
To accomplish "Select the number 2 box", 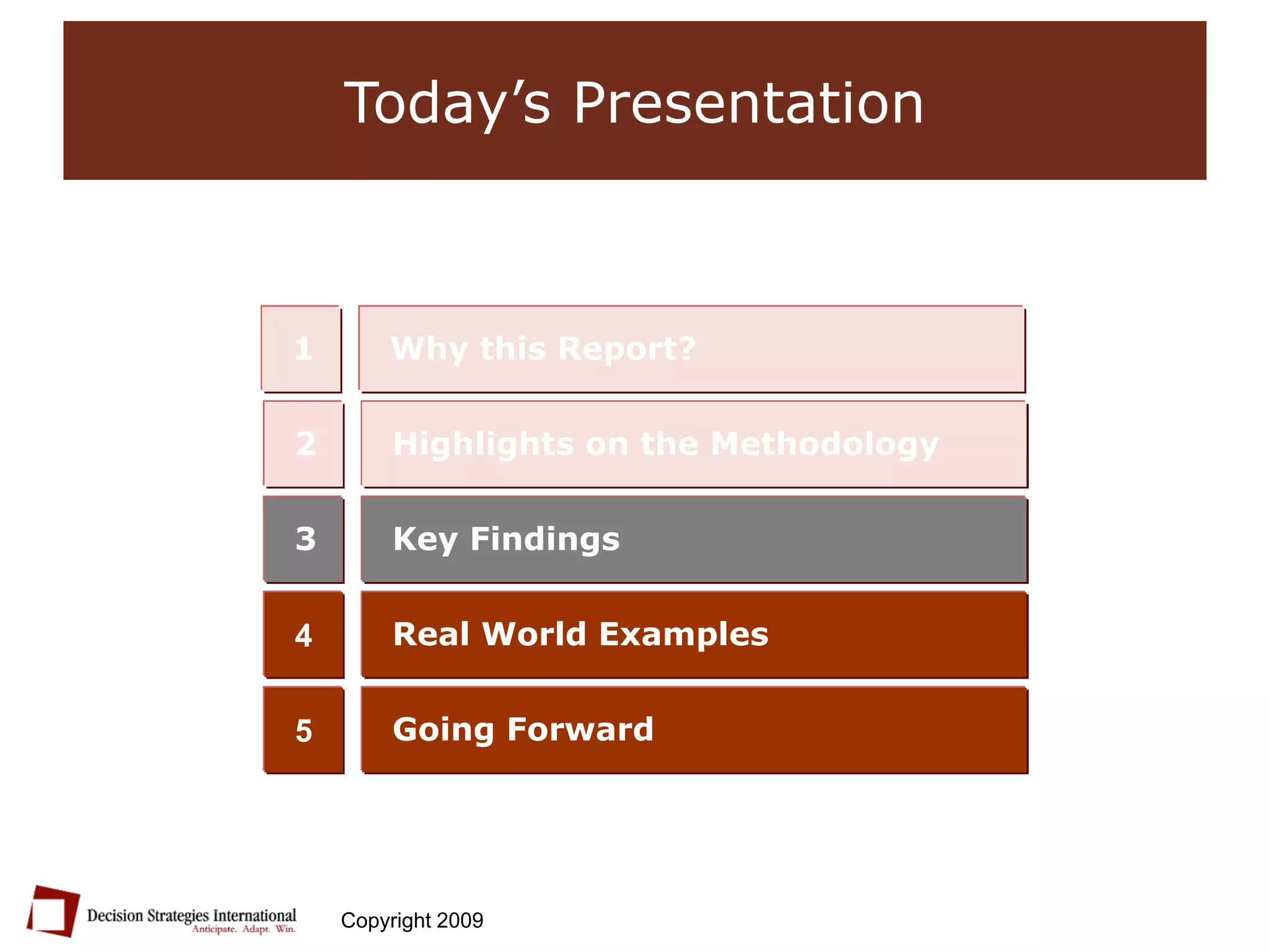I will 303,444.
